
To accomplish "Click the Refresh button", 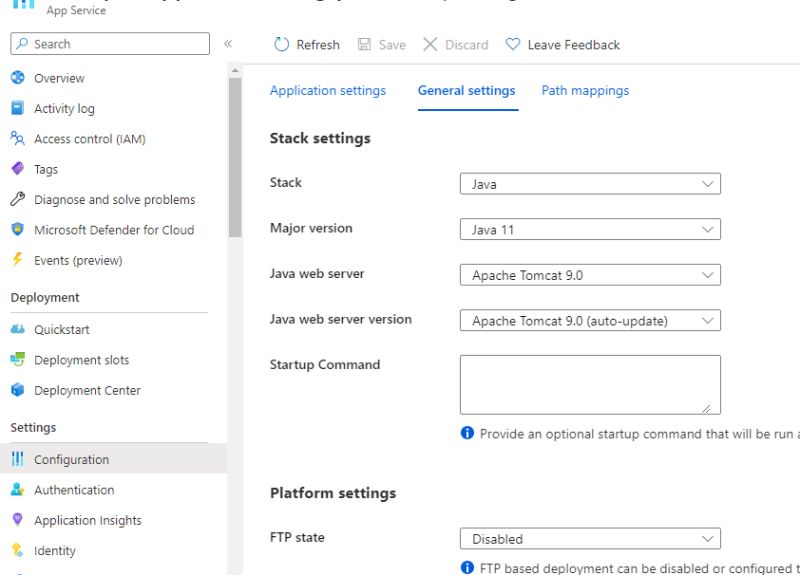I will (307, 45).
